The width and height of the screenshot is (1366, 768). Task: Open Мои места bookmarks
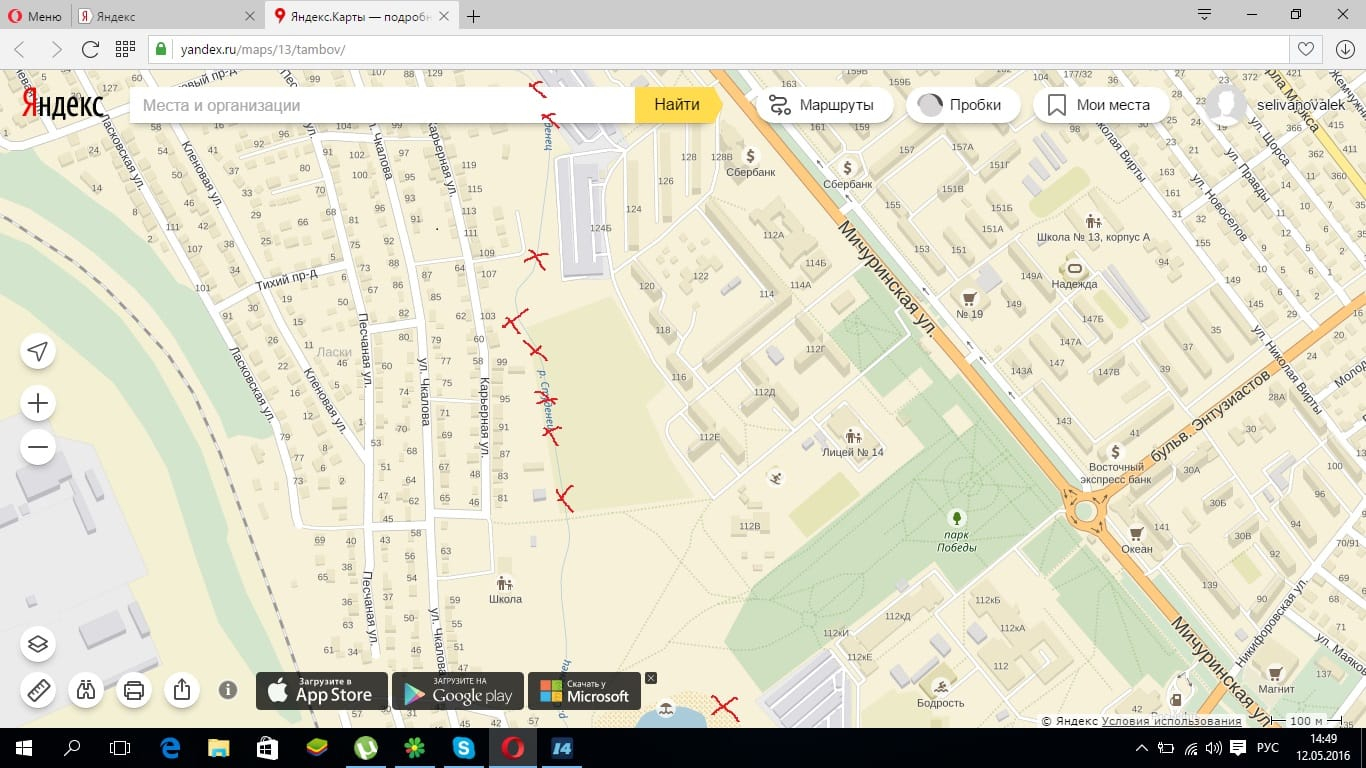tap(1101, 105)
